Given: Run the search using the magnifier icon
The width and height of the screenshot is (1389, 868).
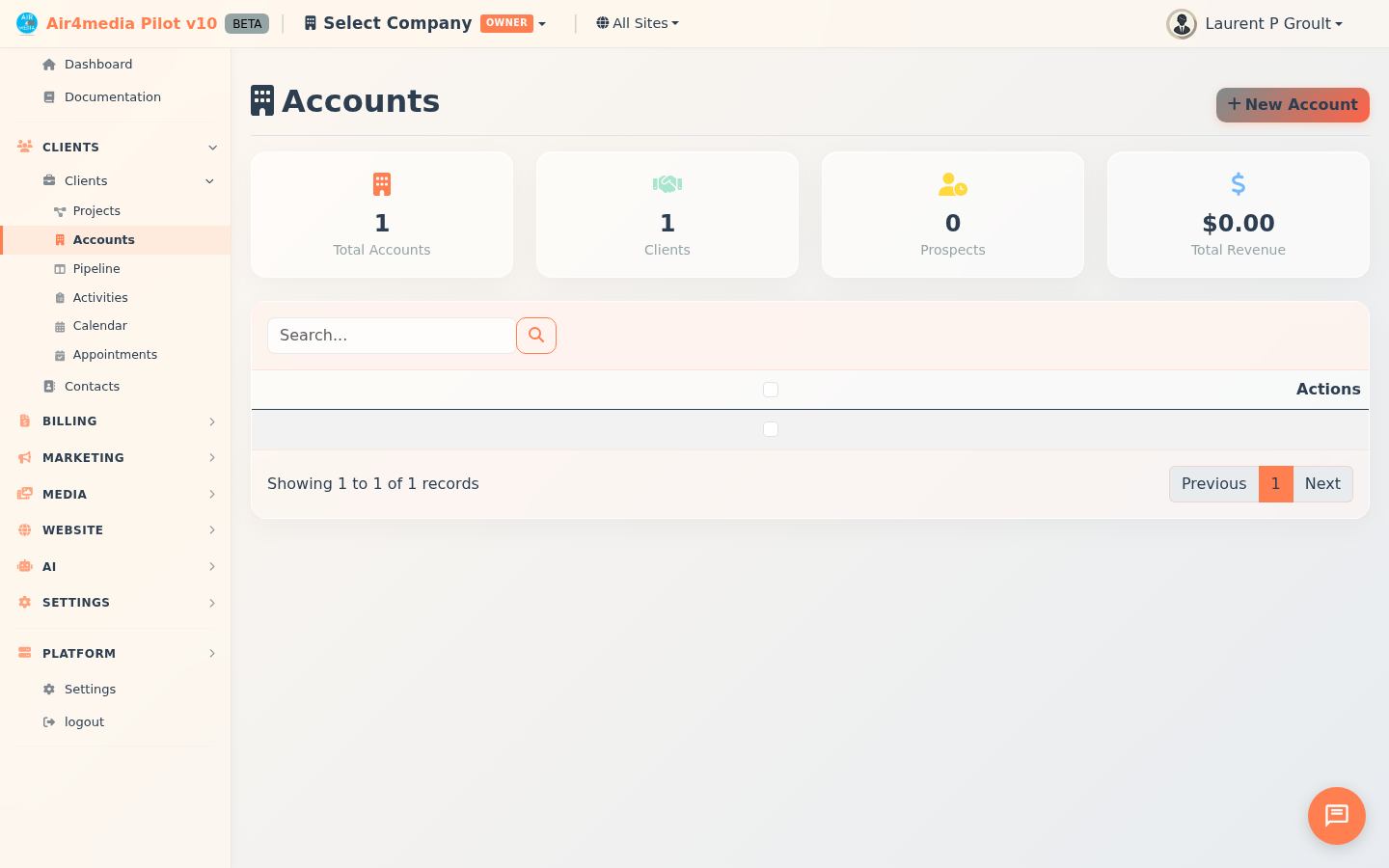Looking at the screenshot, I should pyautogui.click(x=536, y=335).
